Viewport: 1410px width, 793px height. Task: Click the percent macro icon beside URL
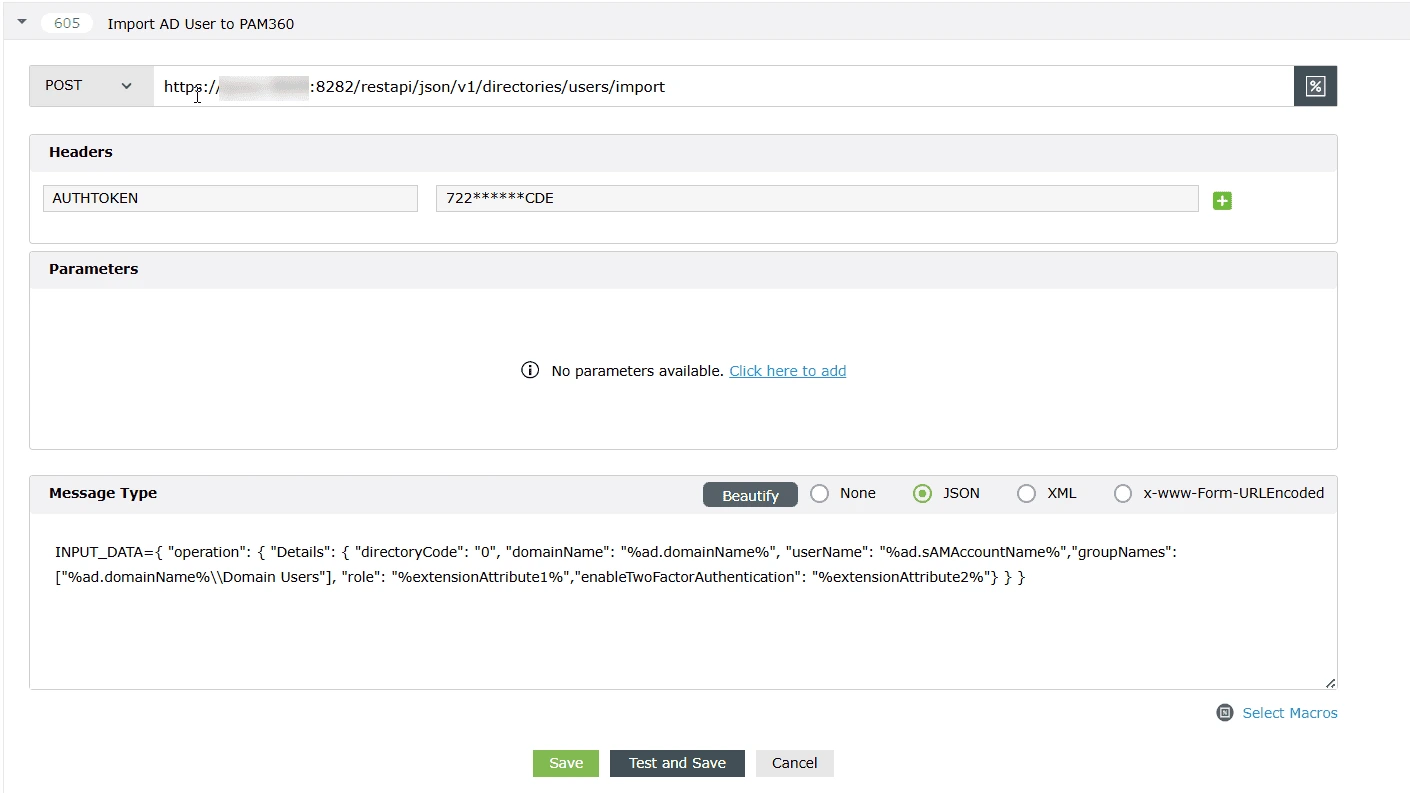1315,86
